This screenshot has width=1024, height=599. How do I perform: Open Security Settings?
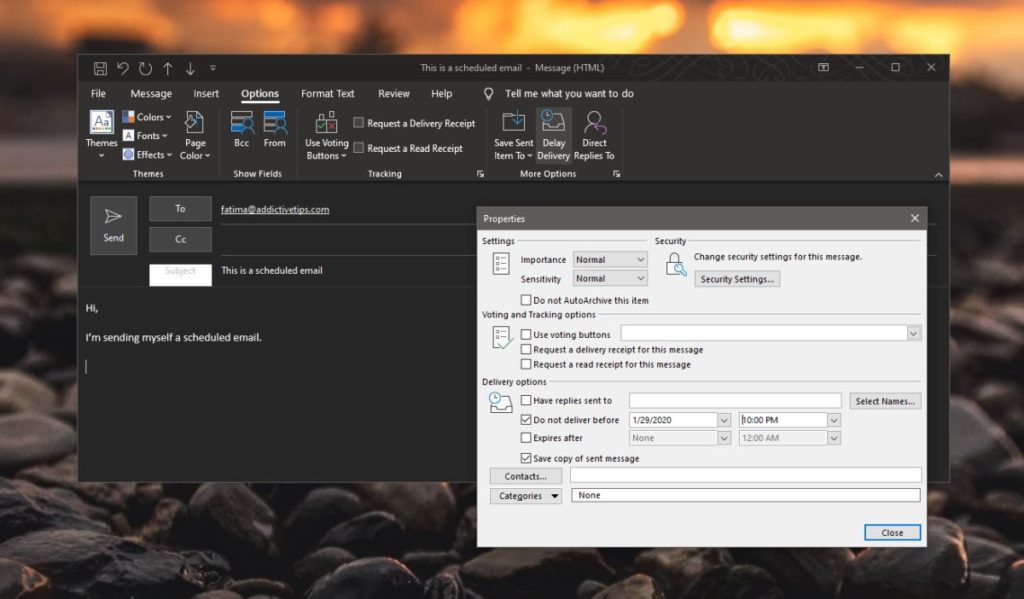737,278
